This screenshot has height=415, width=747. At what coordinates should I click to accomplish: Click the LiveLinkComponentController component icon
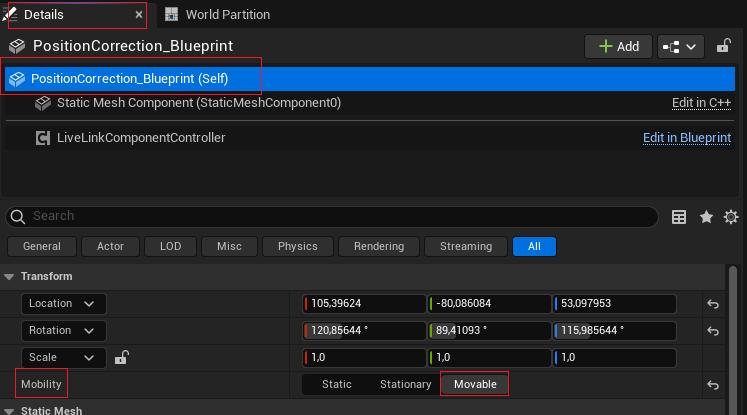tap(43, 138)
